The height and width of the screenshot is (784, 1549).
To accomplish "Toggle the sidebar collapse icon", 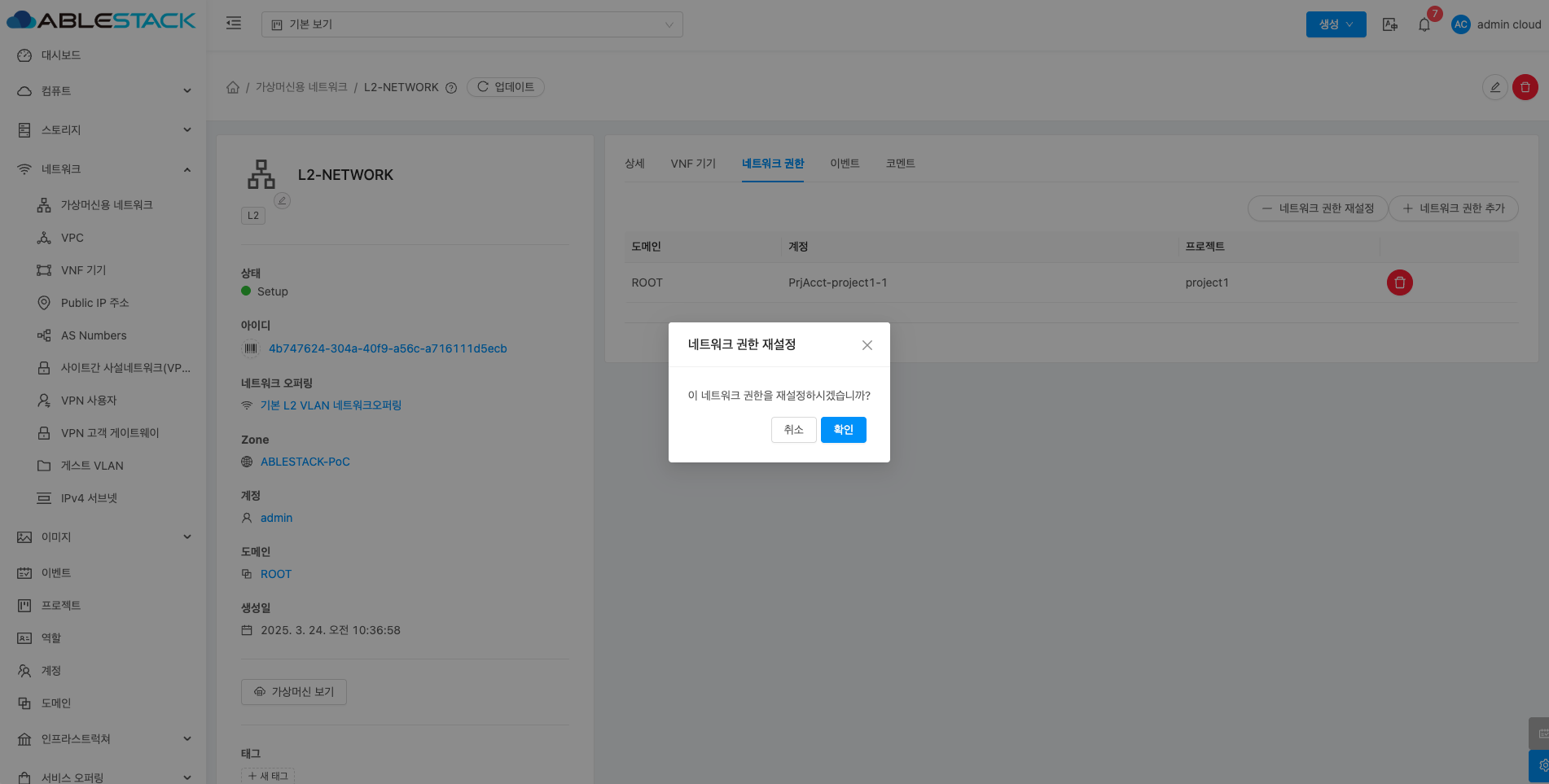I will click(x=234, y=24).
